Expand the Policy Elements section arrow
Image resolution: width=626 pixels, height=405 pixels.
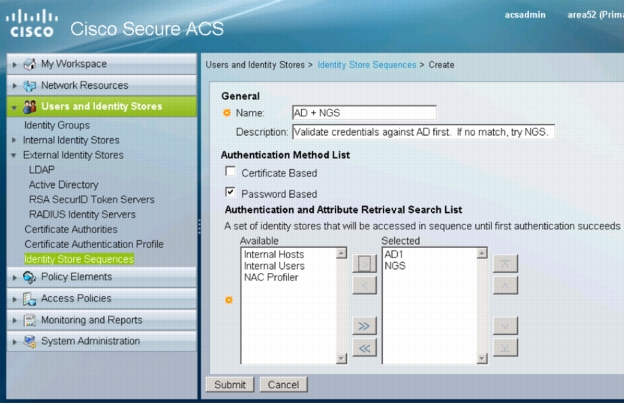(15, 277)
